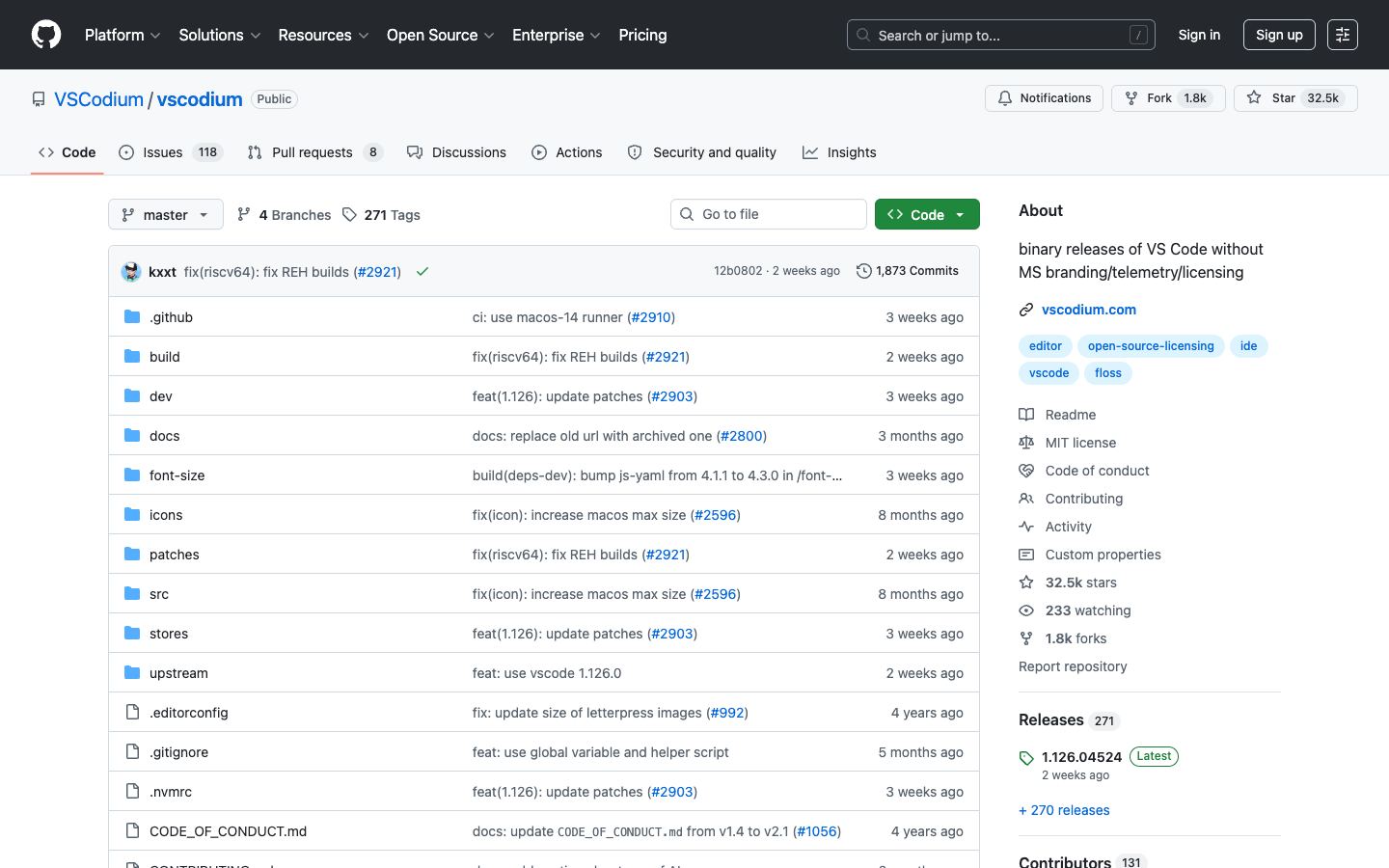Click the icons folder icon

[132, 515]
